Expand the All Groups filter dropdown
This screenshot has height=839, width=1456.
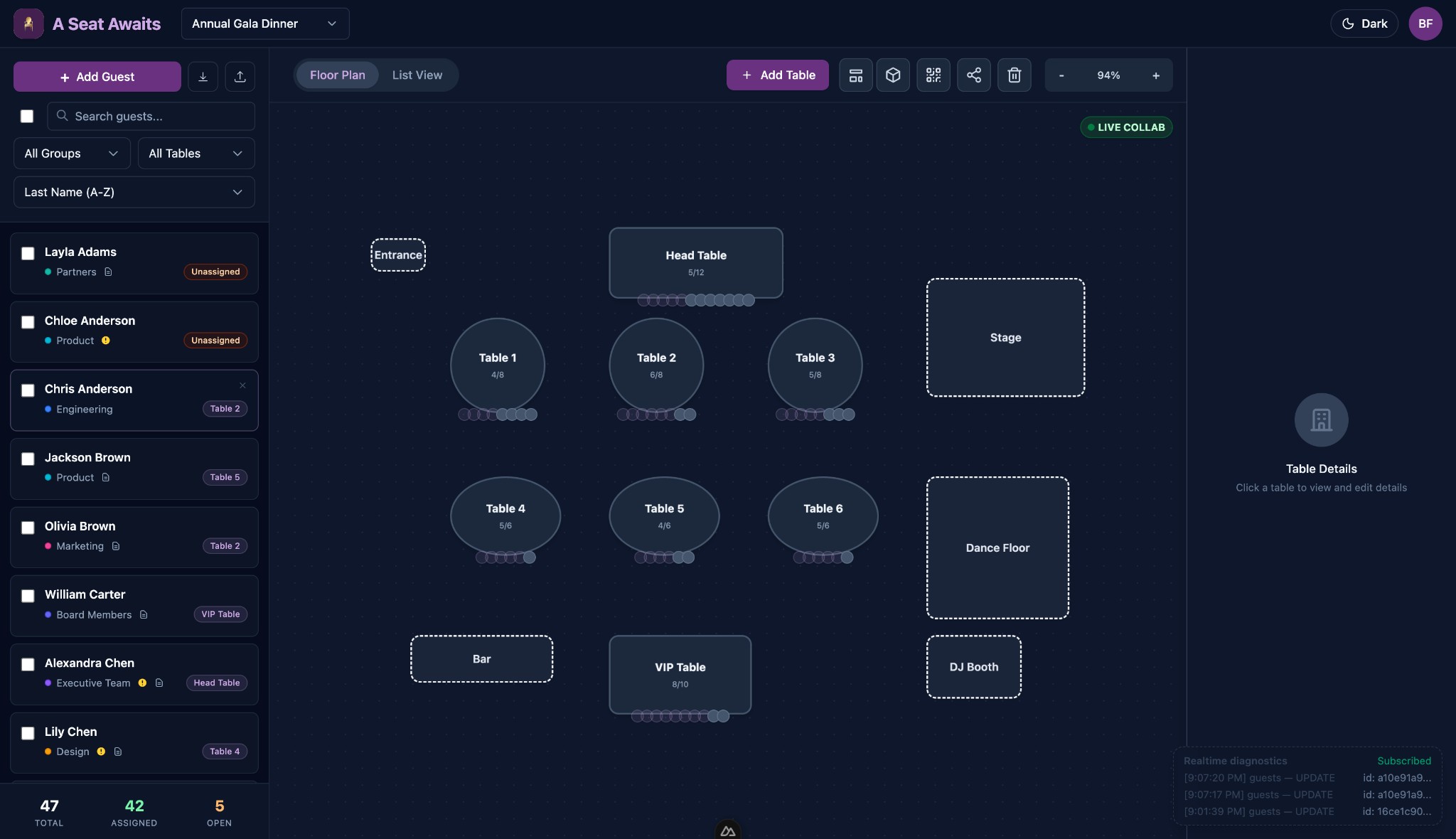(71, 153)
